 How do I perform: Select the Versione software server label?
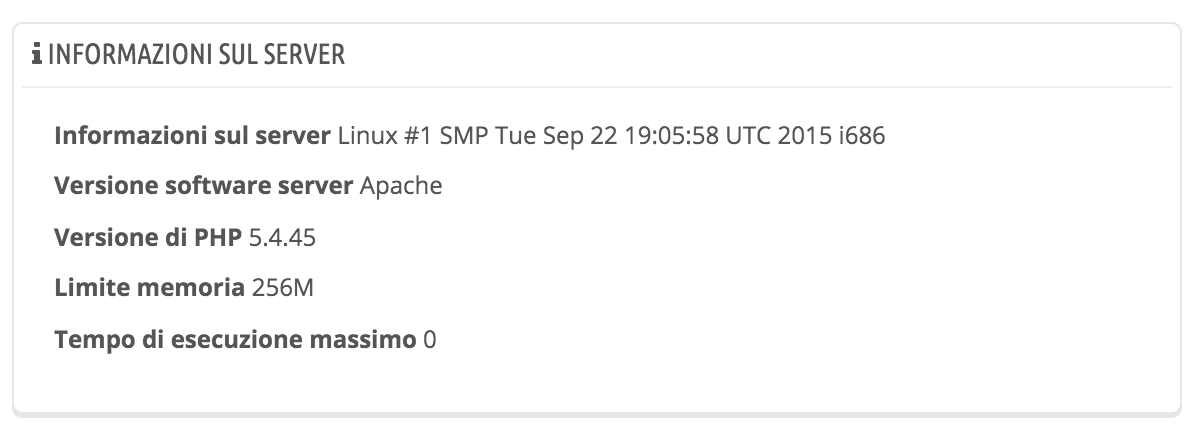[203, 186]
